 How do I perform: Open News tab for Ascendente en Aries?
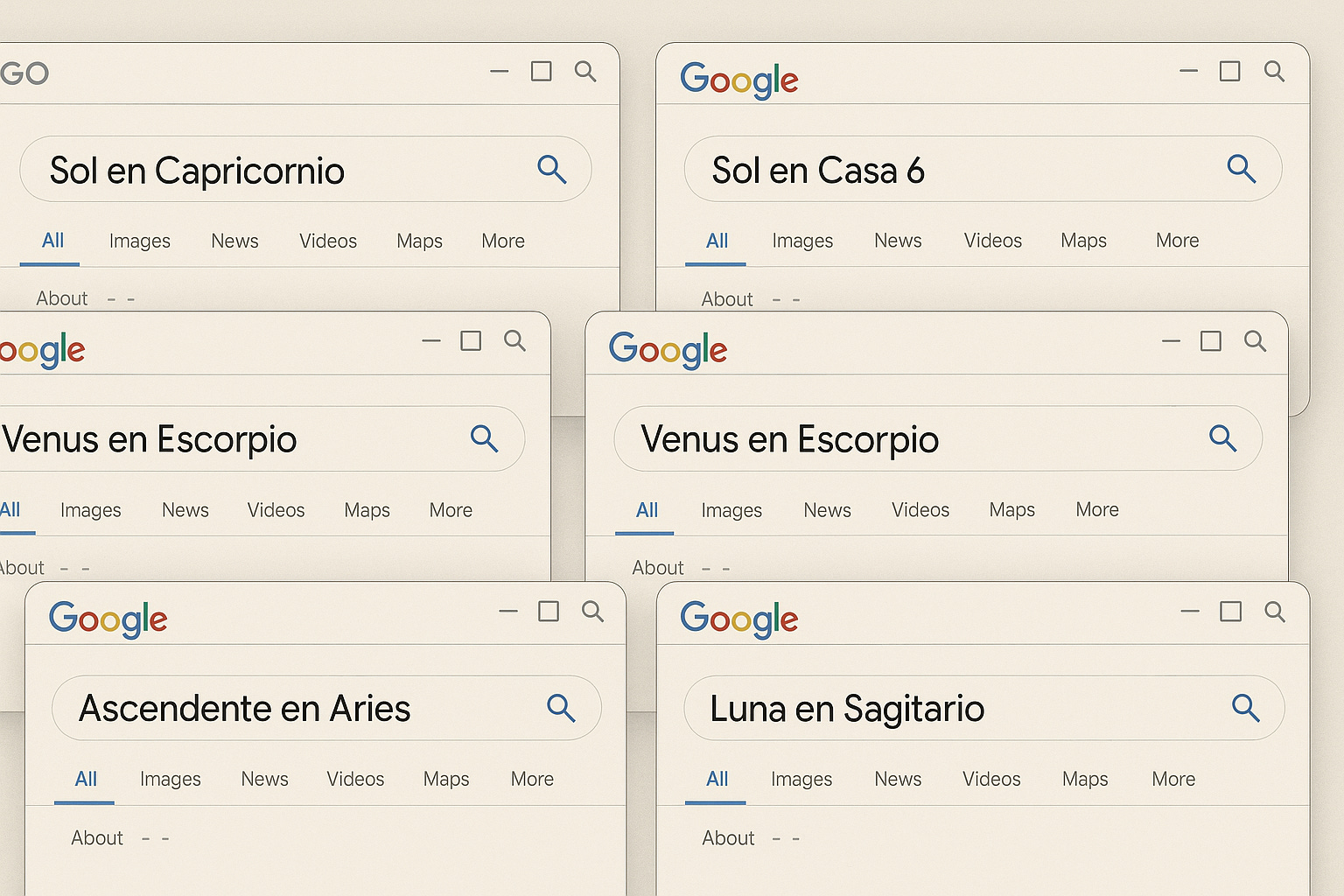[264, 779]
